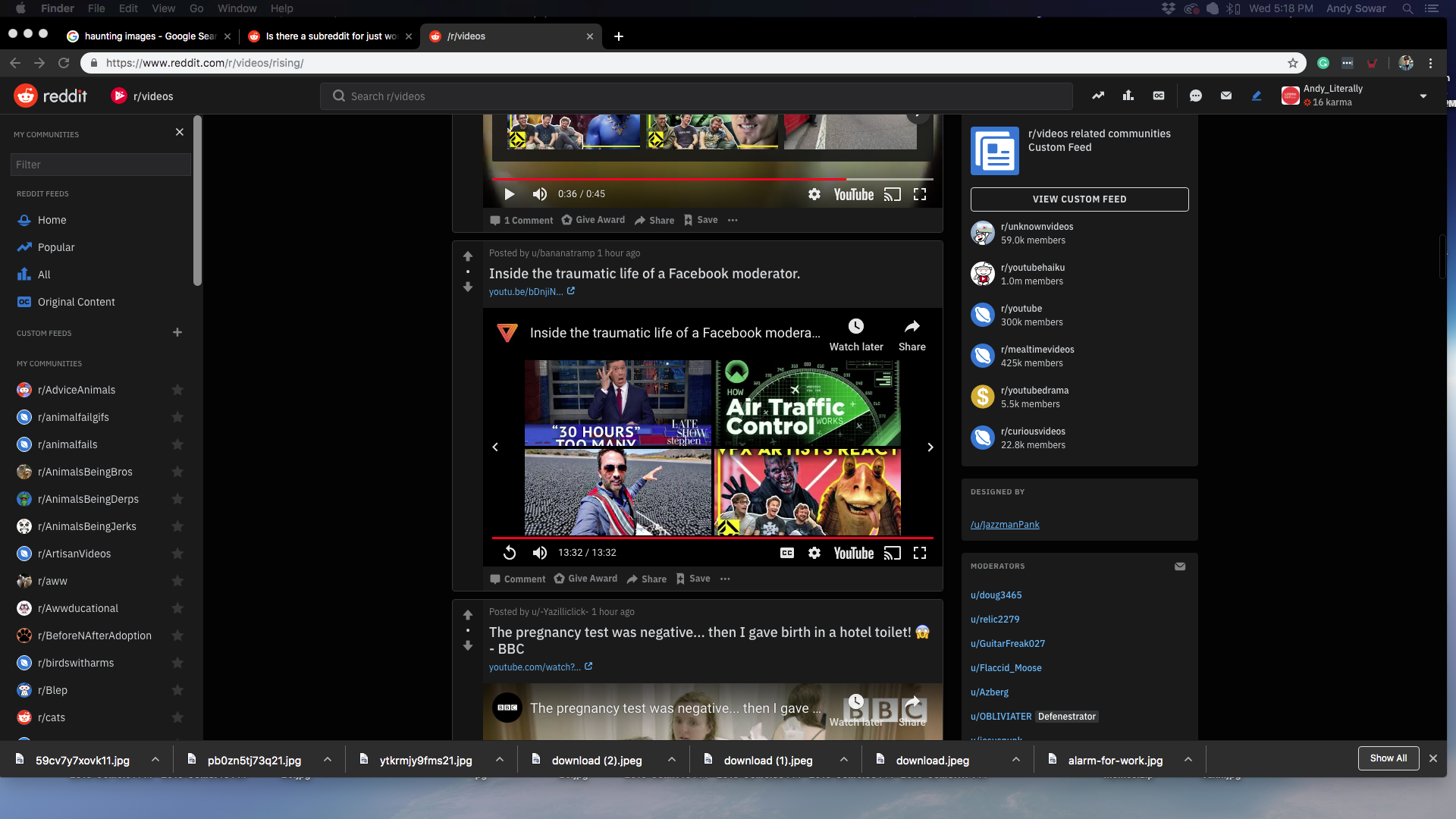Image resolution: width=1456 pixels, height=819 pixels.
Task: Open the File menu in menu bar
Action: click(x=96, y=8)
